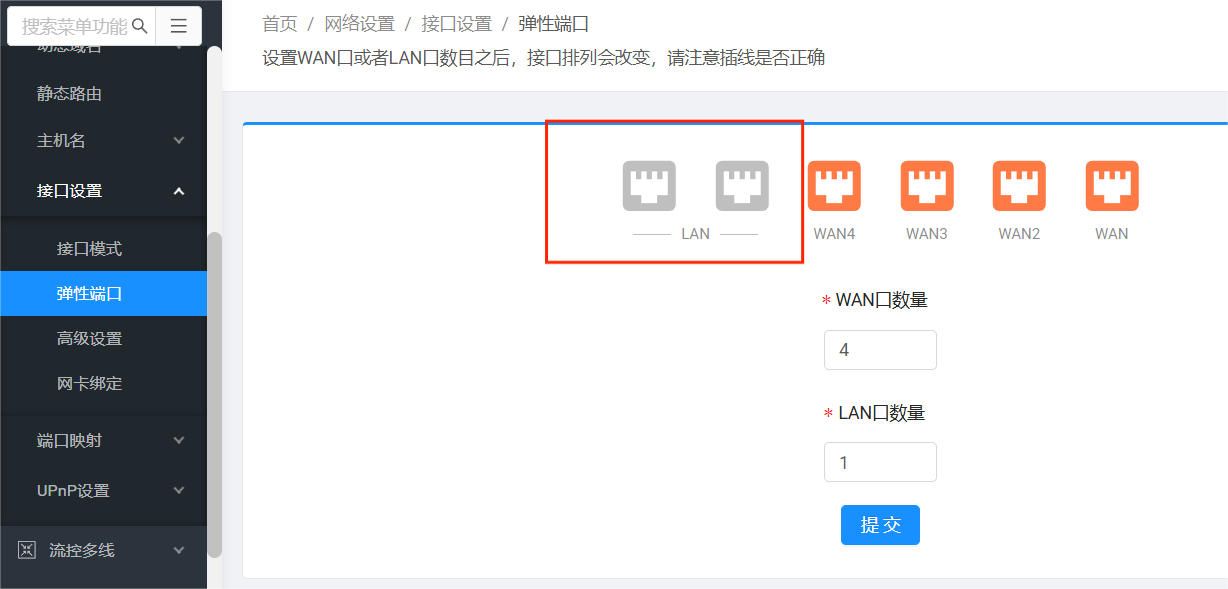Select 高级设置 in the sidebar
Viewport: 1228px width, 589px height.
point(89,339)
